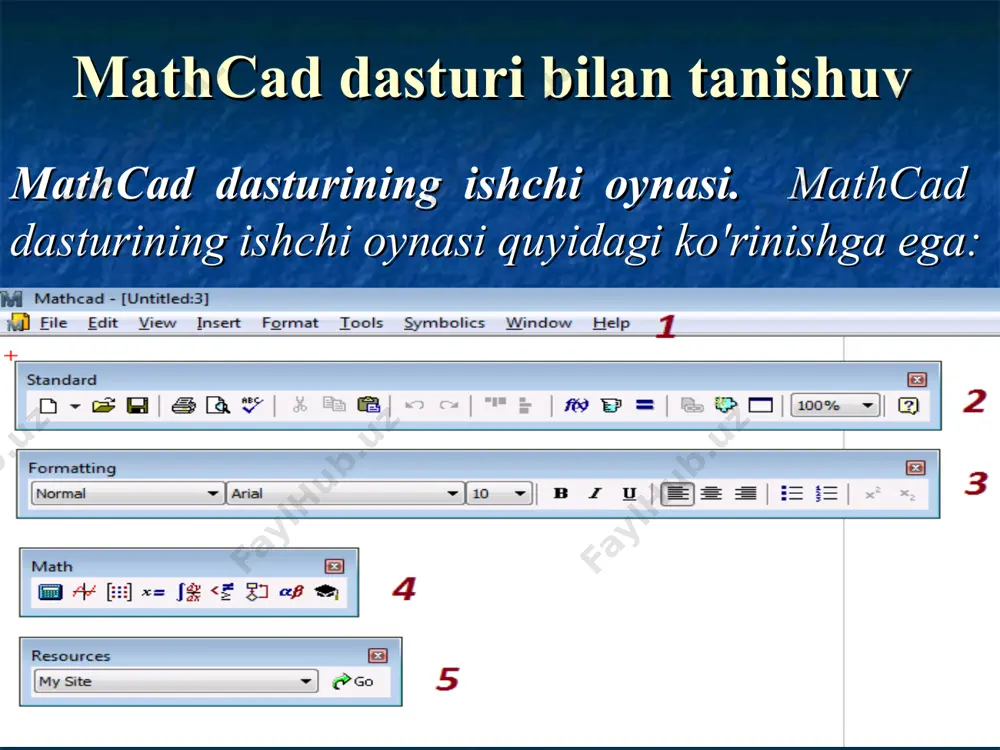
Task: Cut selection with scissors icon
Action: [300, 405]
